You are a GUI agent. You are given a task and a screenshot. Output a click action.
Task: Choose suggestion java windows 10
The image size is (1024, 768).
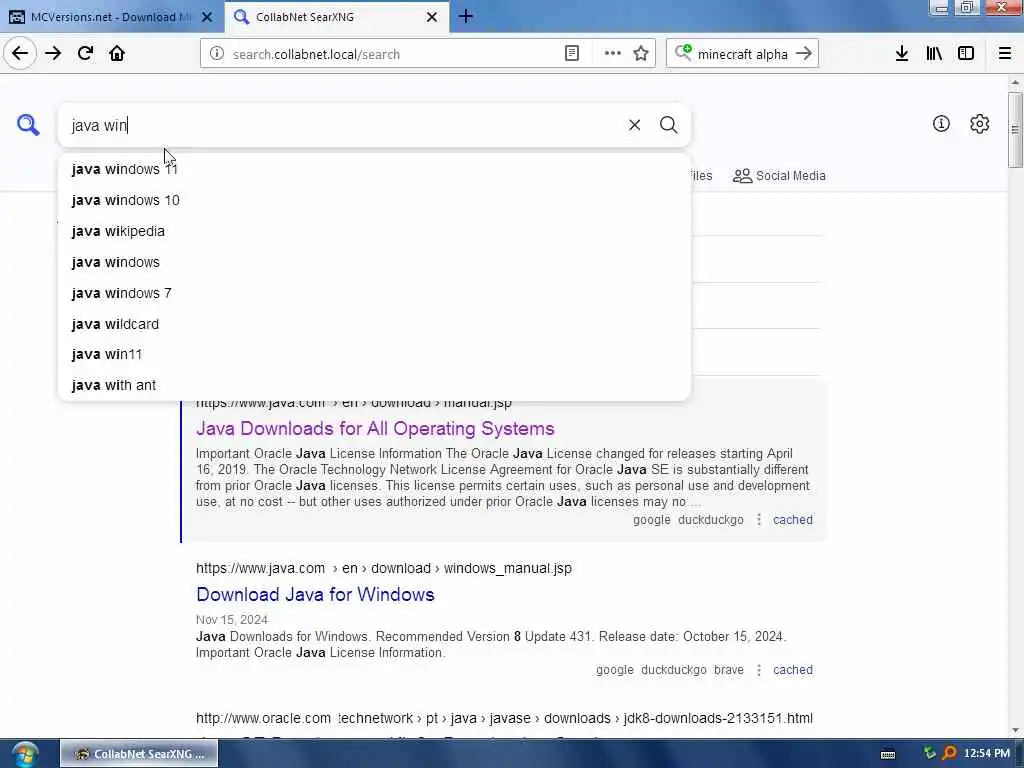374,200
